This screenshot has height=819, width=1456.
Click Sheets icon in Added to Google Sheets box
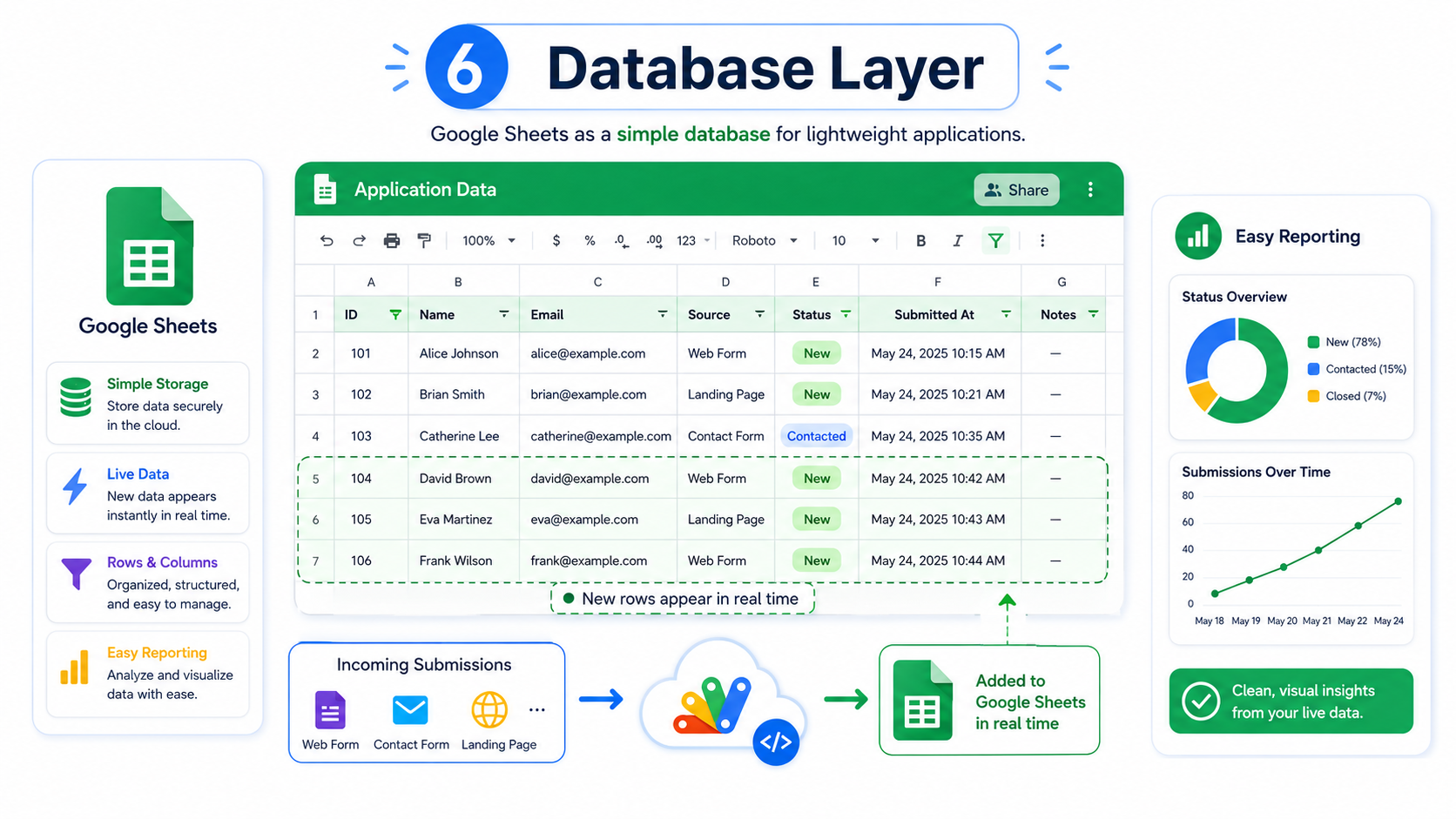(922, 701)
